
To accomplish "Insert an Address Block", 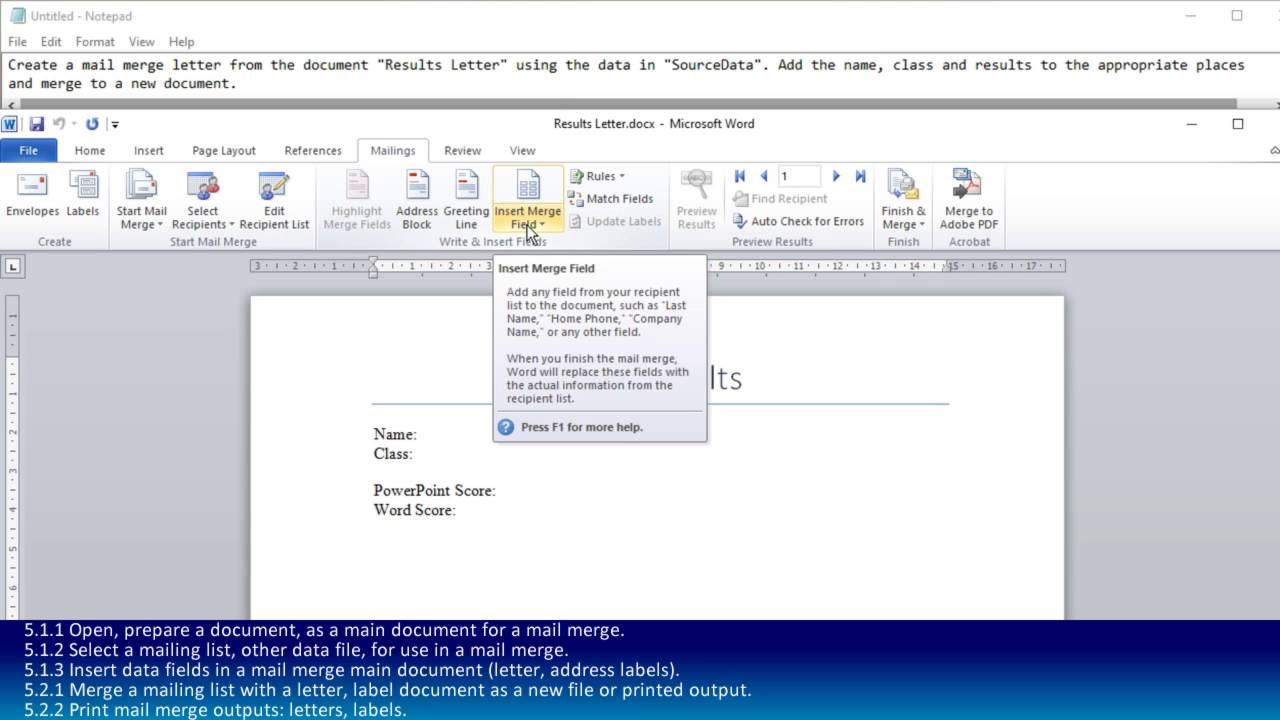I will click(x=417, y=200).
